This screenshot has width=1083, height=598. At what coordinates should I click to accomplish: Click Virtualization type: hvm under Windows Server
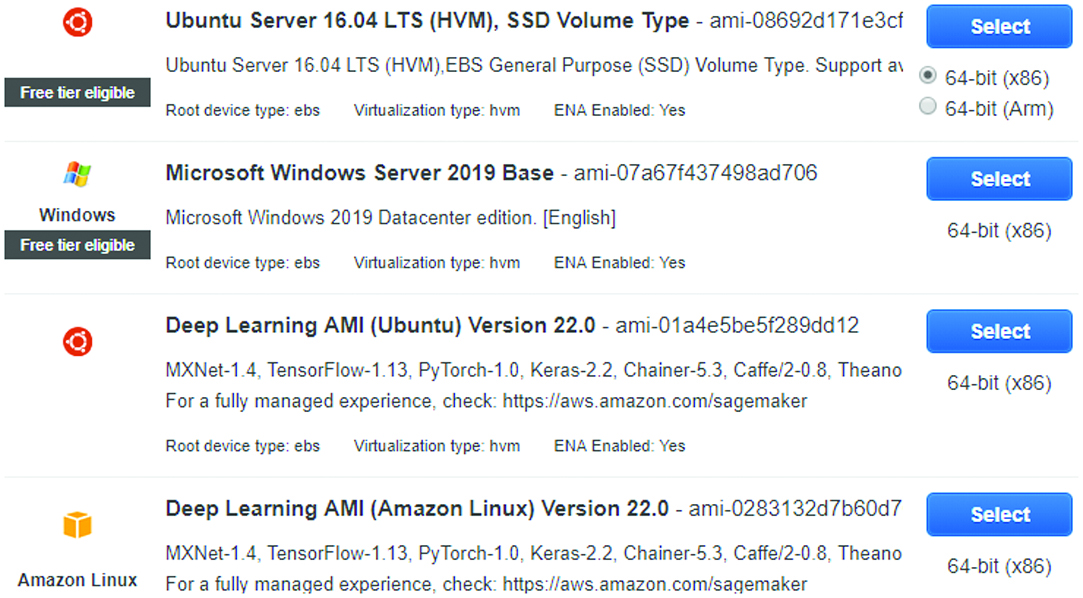[437, 263]
